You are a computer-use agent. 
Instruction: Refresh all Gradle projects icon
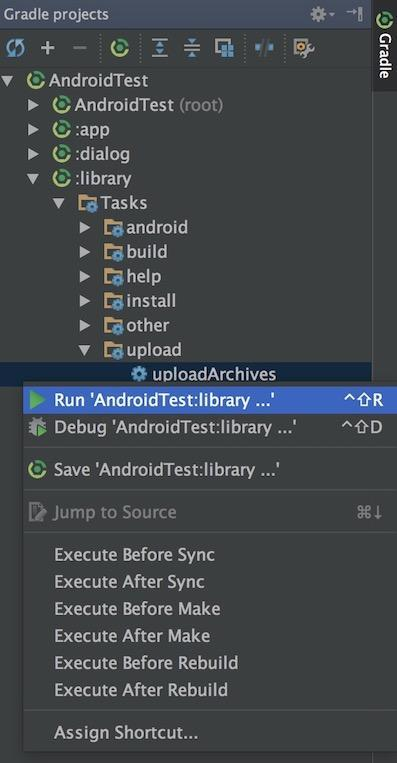click(15, 48)
